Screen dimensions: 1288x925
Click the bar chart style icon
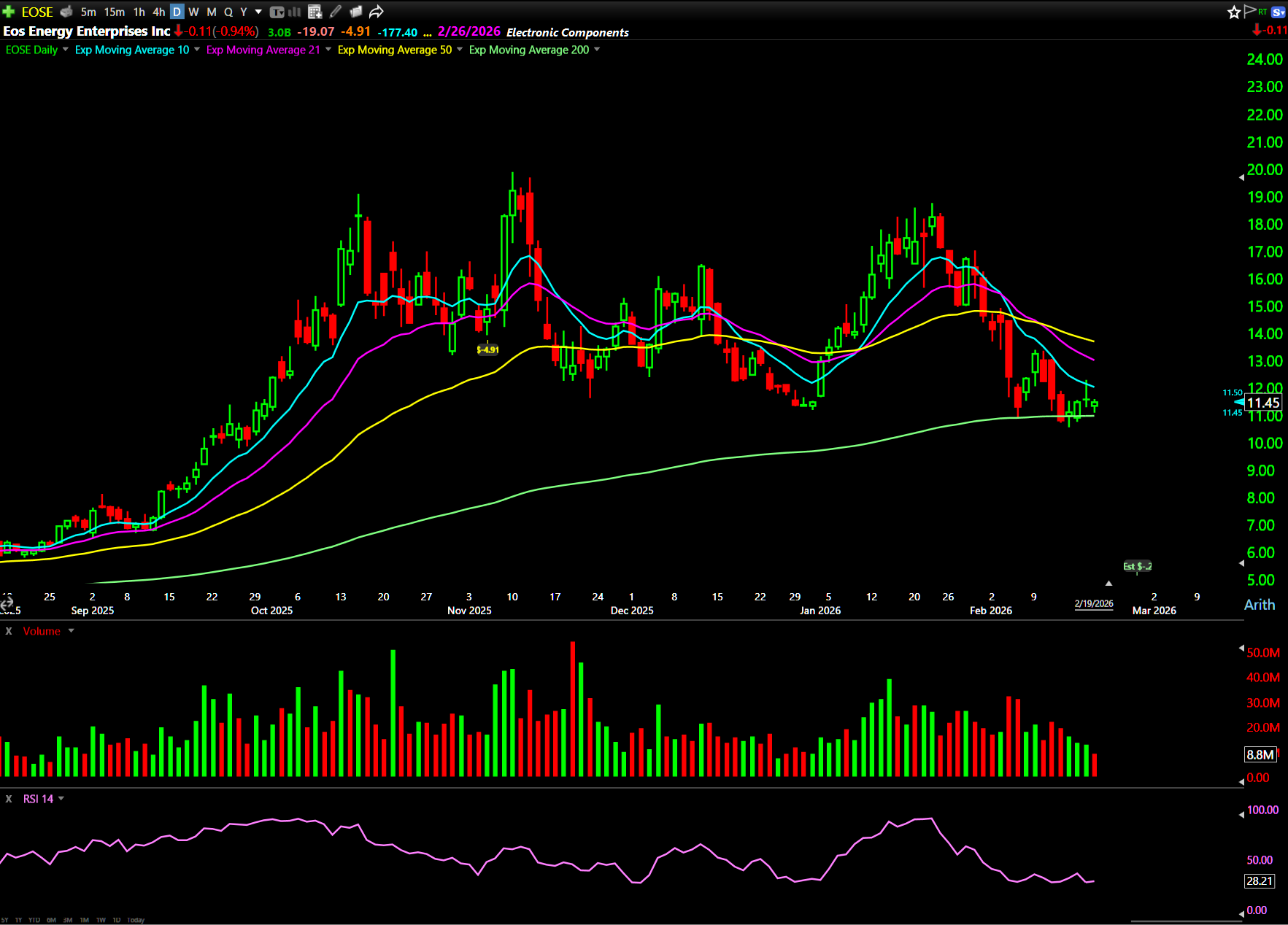[295, 12]
